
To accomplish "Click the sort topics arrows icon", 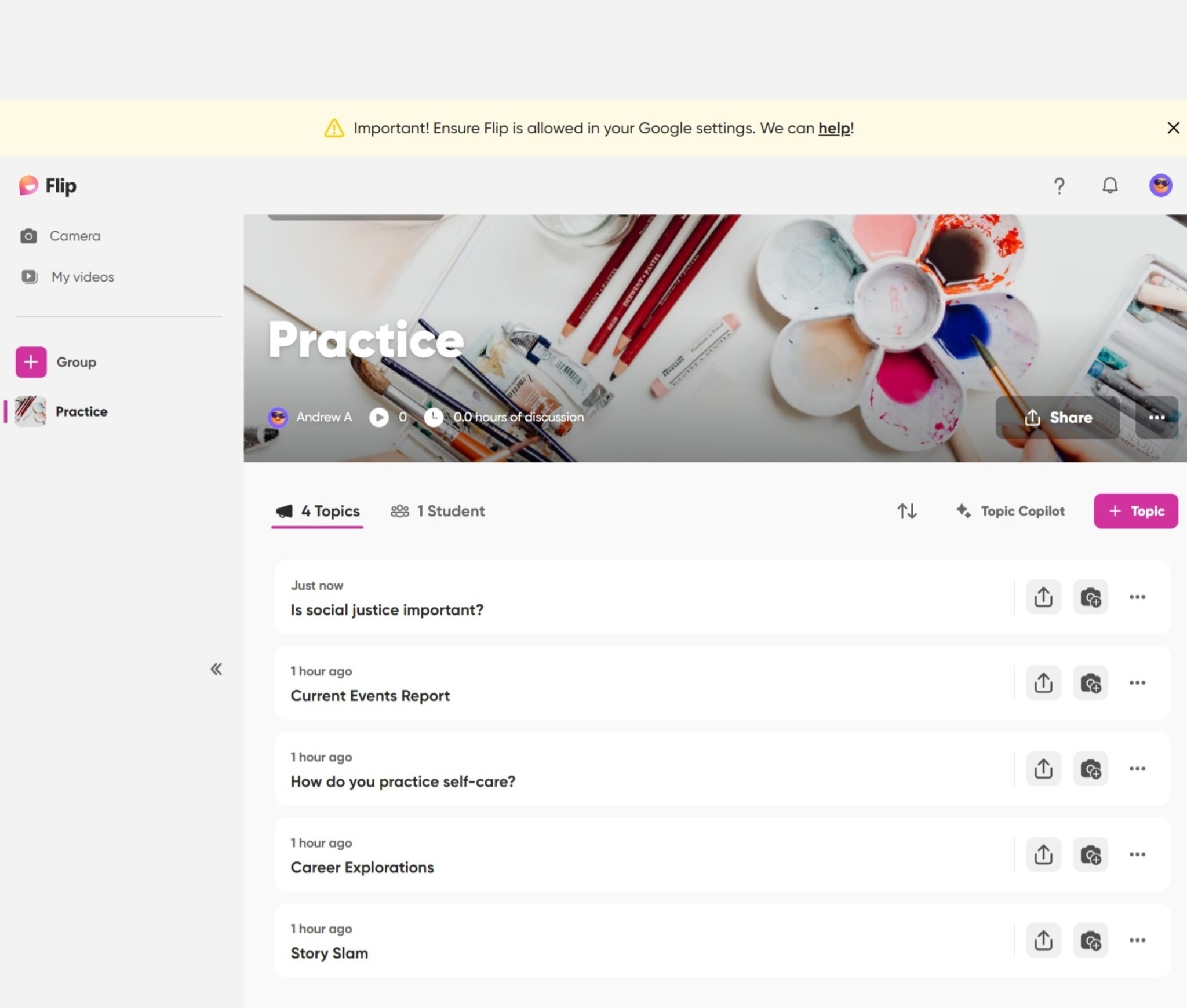I will (x=907, y=511).
